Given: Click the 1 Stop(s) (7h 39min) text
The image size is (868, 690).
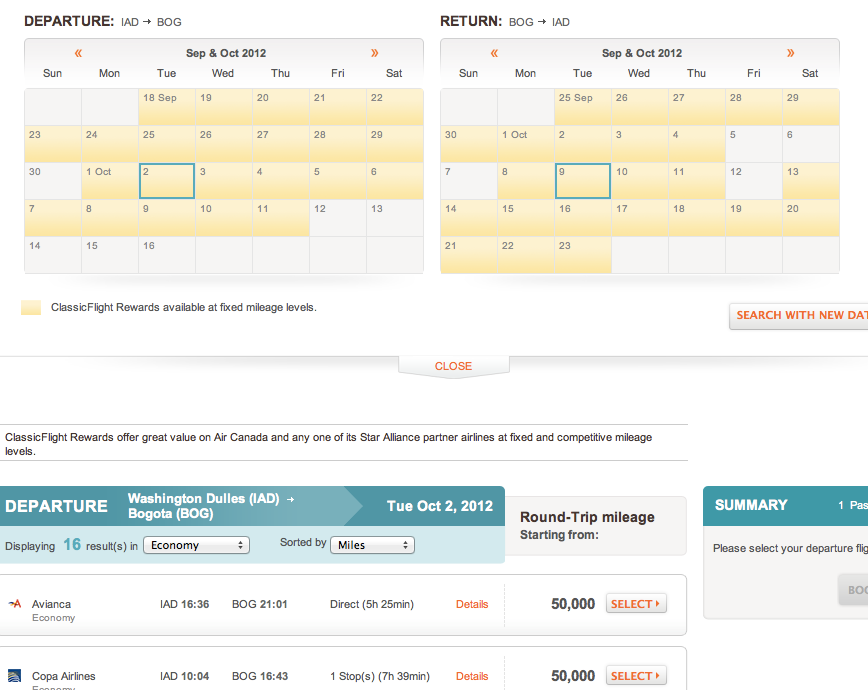Looking at the screenshot, I should 380,676.
